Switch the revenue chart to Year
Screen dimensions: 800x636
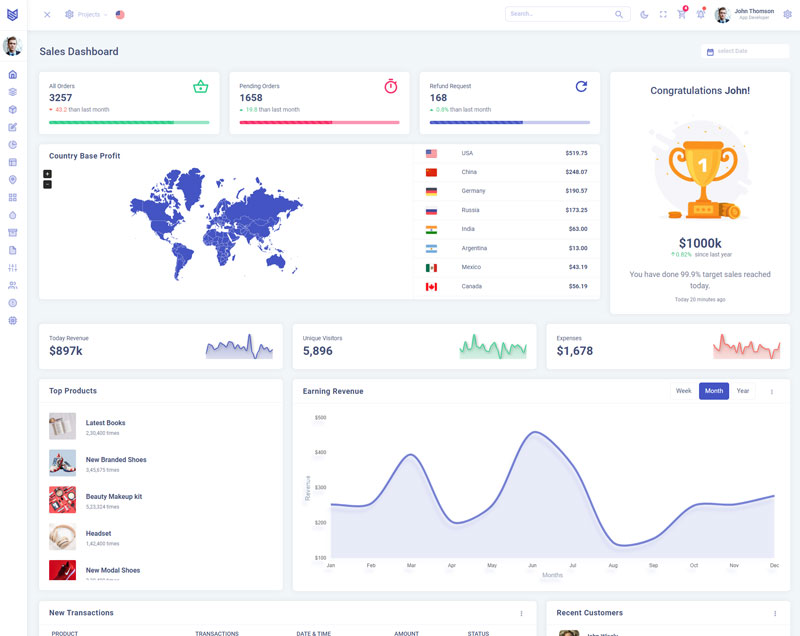(743, 391)
